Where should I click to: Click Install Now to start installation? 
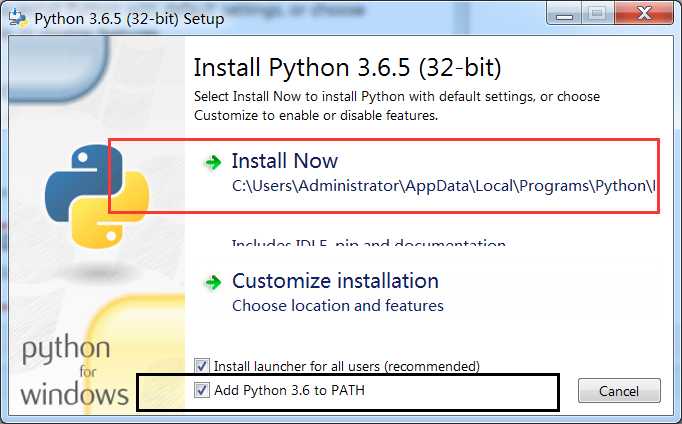pyautogui.click(x=284, y=161)
